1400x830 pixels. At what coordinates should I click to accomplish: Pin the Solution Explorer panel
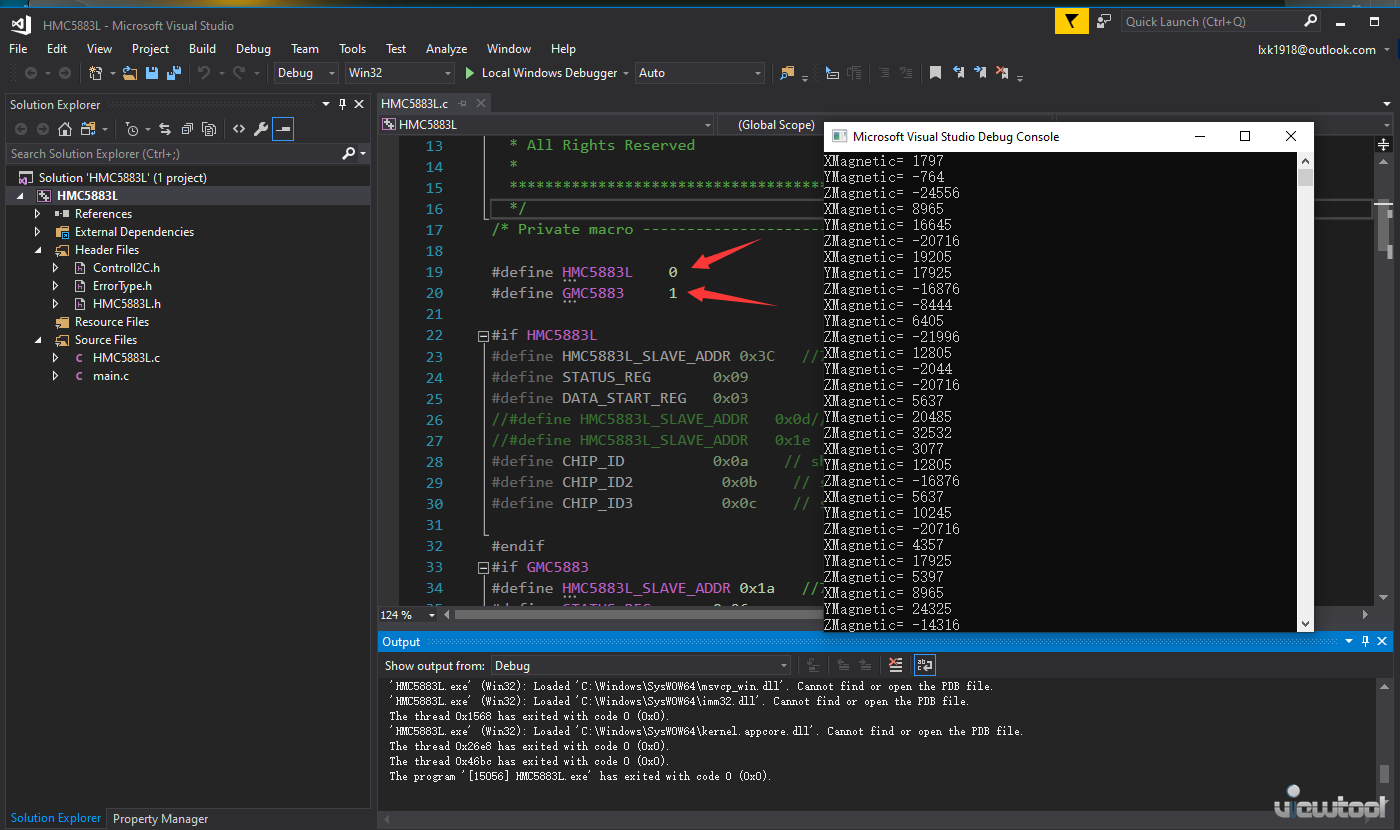[x=342, y=104]
